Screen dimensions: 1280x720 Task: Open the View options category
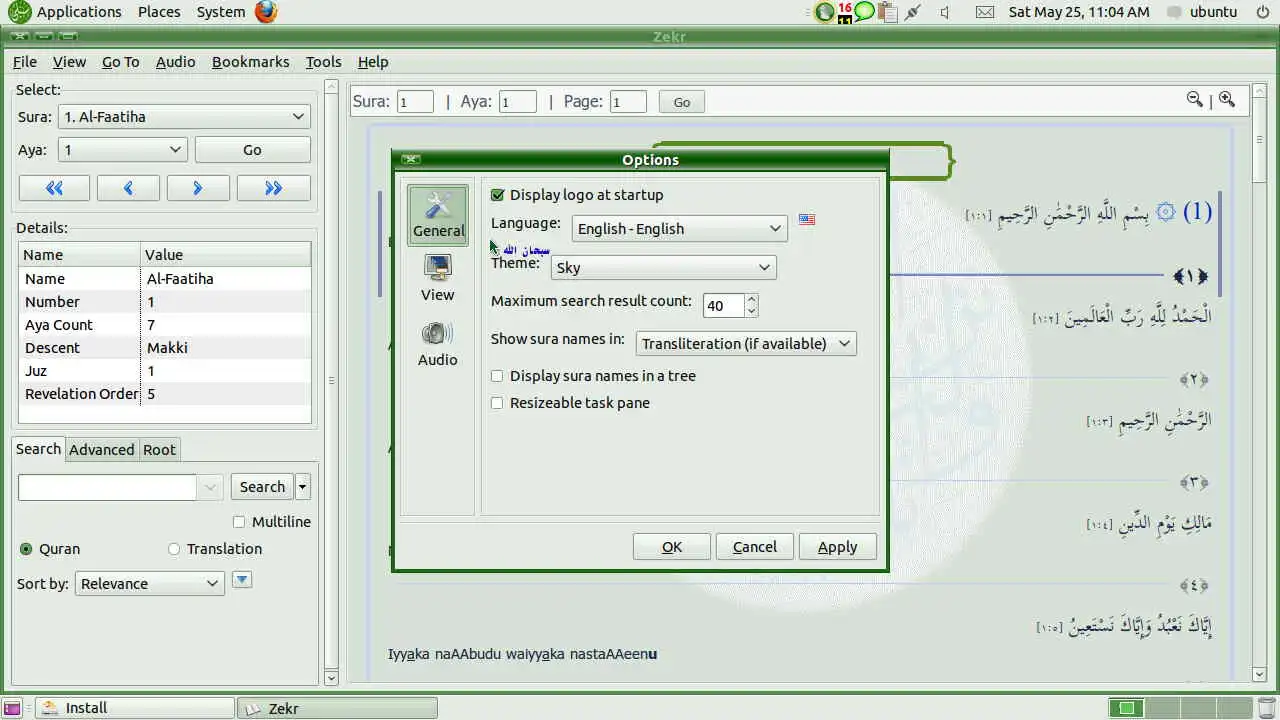tap(437, 278)
